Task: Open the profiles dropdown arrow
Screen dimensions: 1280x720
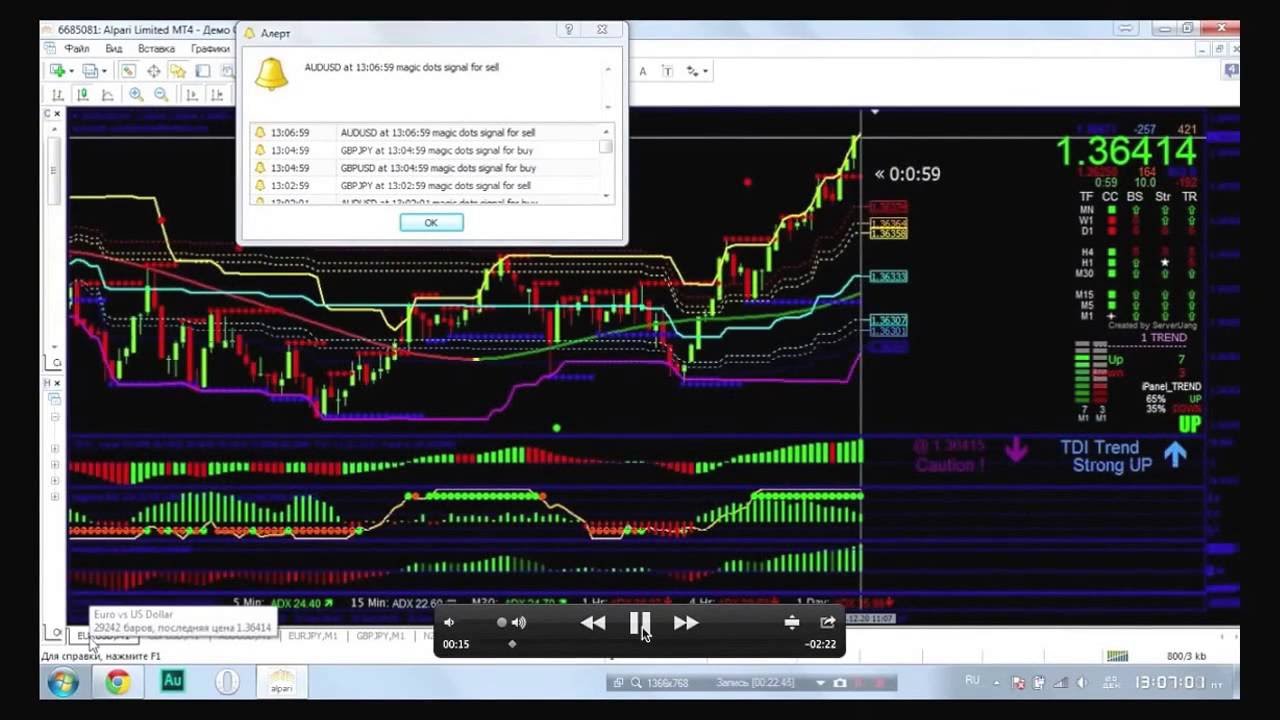Action: tap(103, 71)
